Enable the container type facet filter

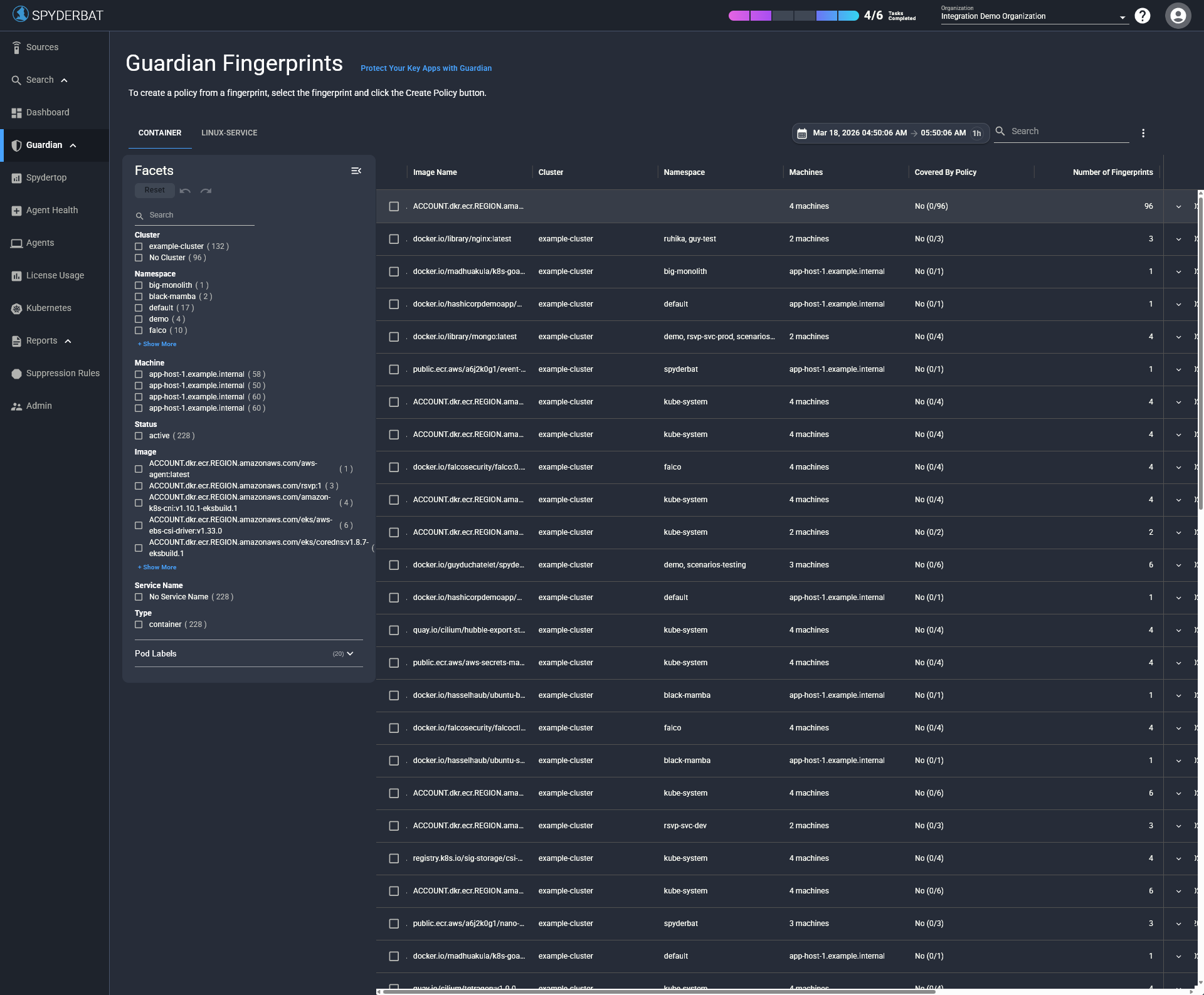(x=139, y=624)
